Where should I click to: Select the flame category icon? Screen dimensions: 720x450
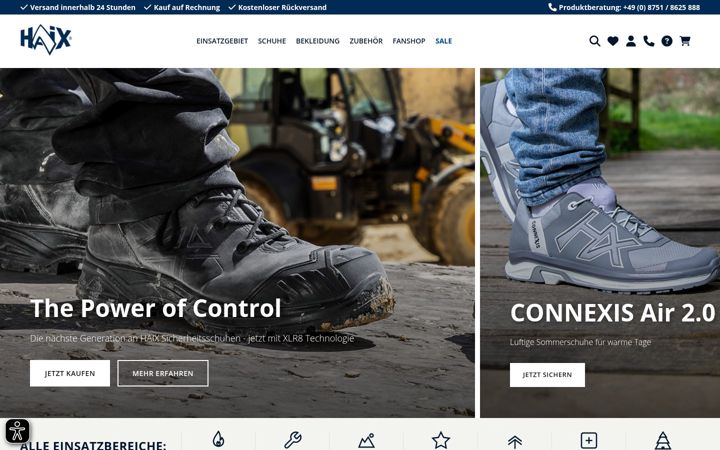pyautogui.click(x=219, y=439)
